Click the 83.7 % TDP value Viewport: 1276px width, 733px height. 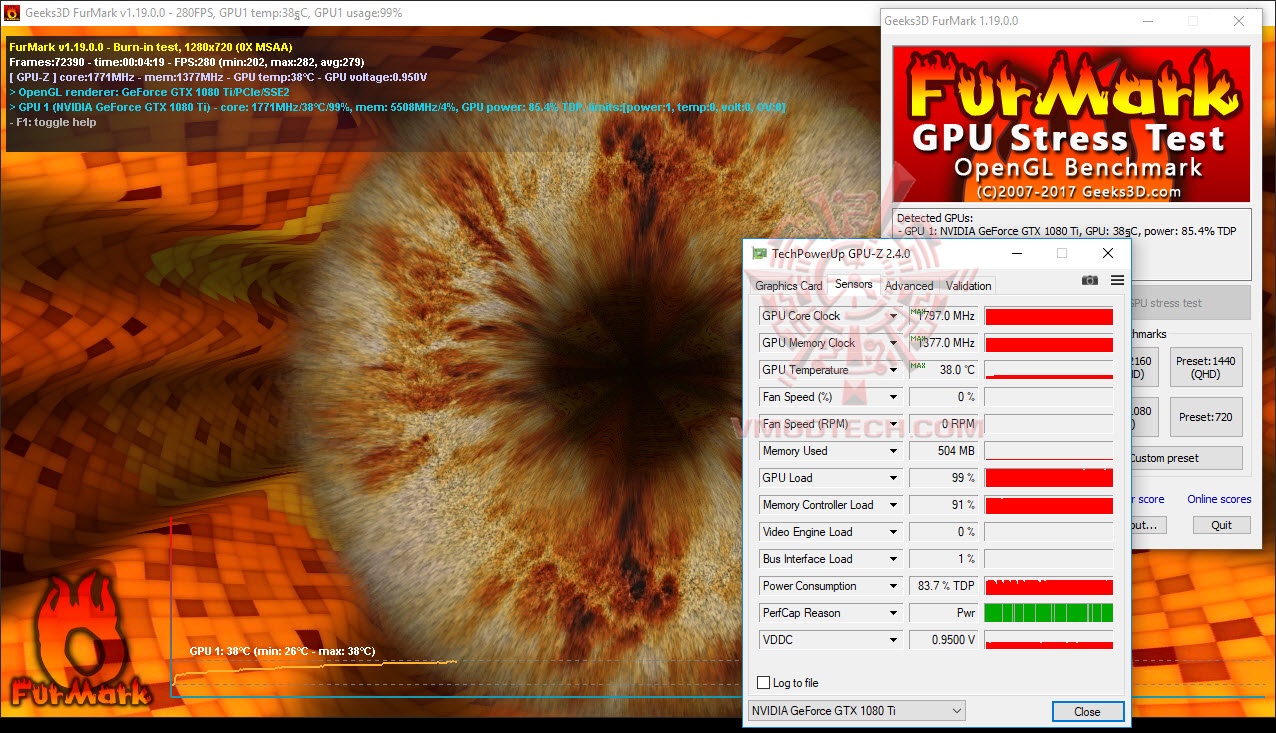(943, 586)
